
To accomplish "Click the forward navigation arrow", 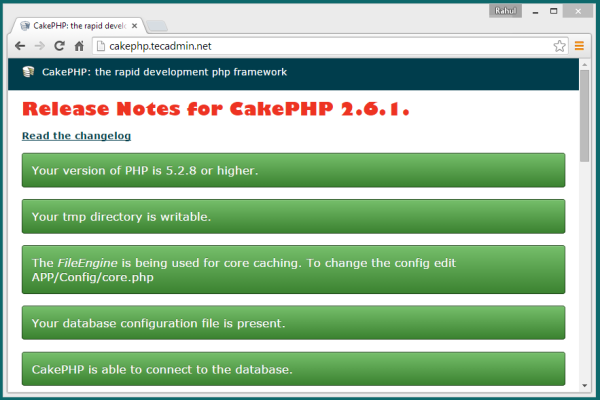I will pyautogui.click(x=40, y=46).
